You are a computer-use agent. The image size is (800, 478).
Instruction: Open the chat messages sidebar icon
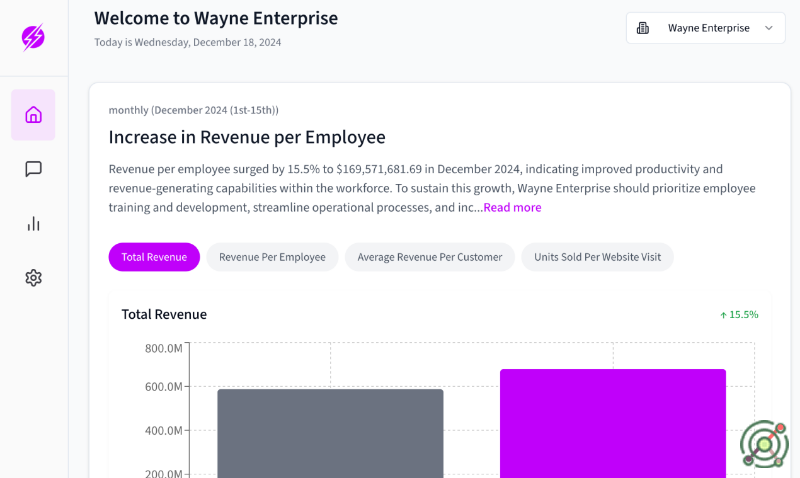[33, 169]
